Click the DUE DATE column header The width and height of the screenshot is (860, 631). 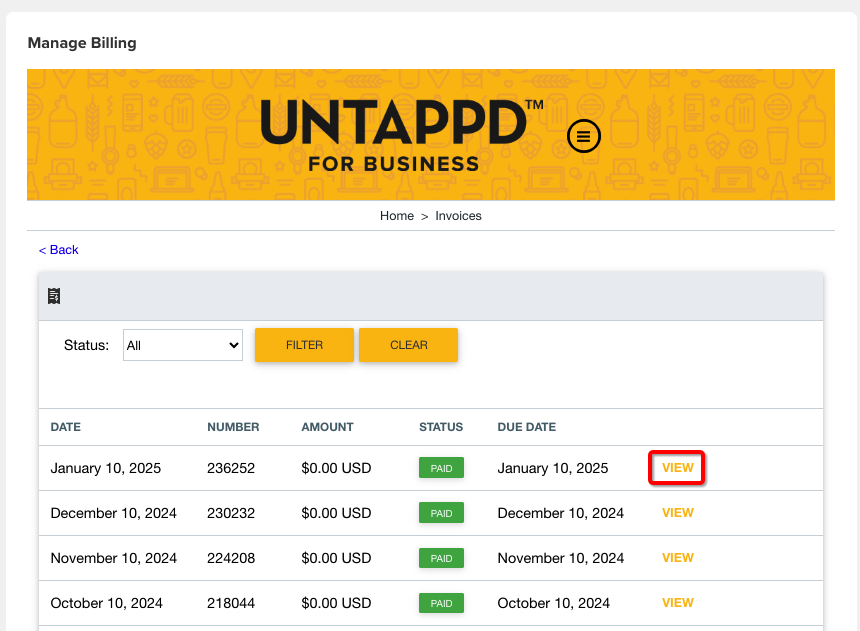click(527, 427)
